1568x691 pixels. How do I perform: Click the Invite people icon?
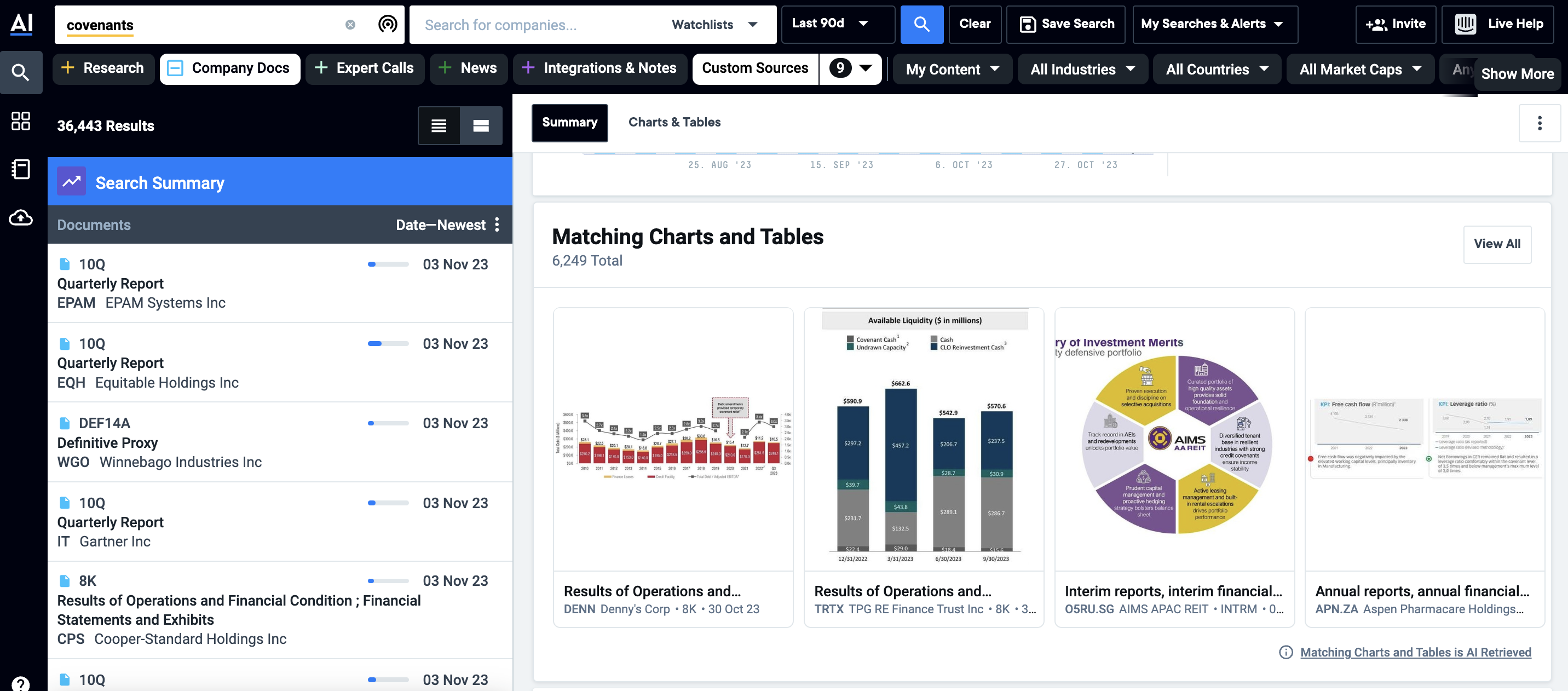coord(1376,24)
